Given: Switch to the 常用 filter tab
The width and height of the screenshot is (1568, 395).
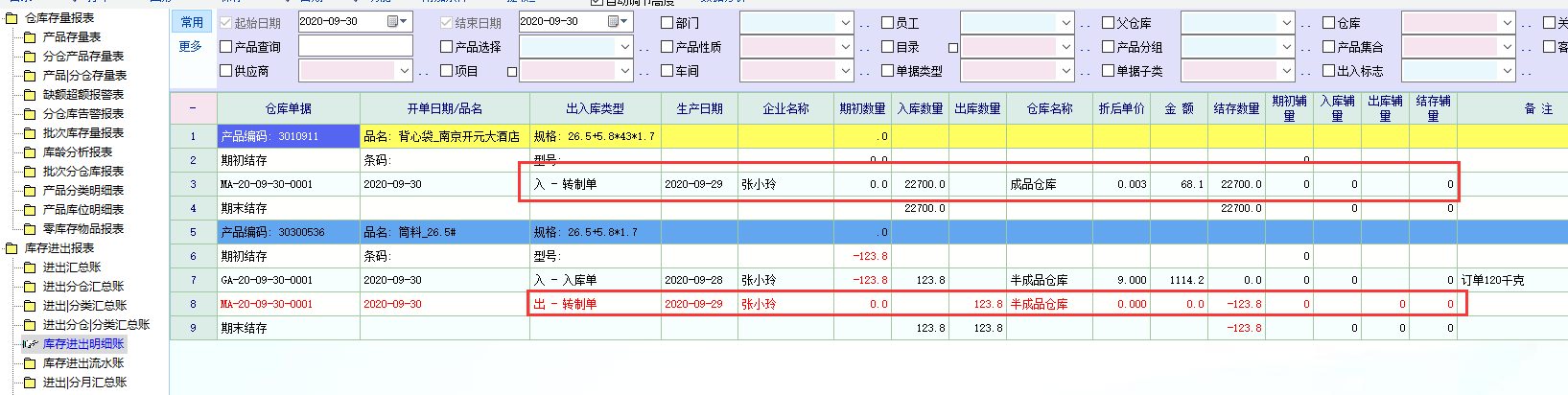Looking at the screenshot, I should pos(192,21).
